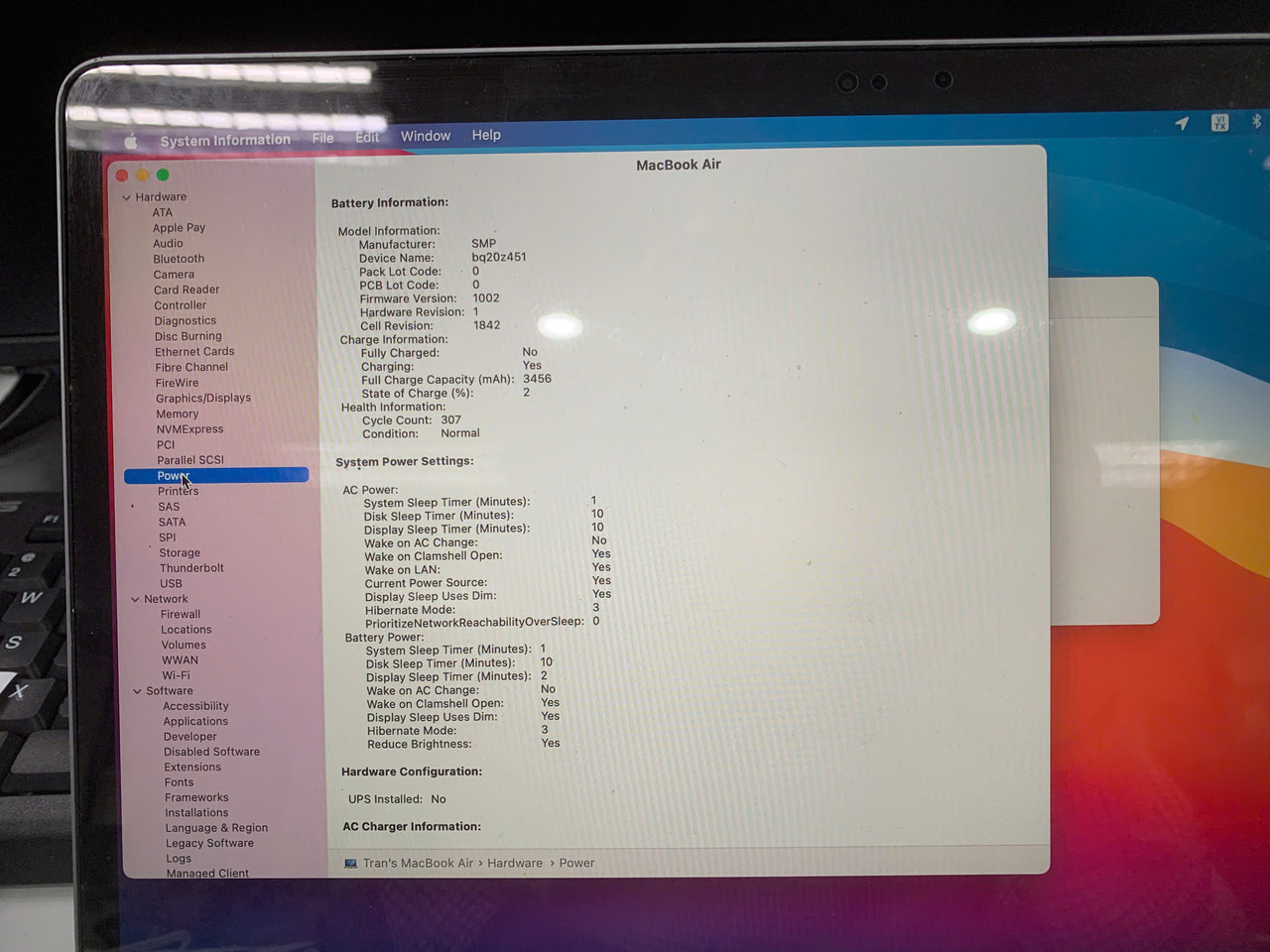Select Locations under Network

tap(187, 630)
